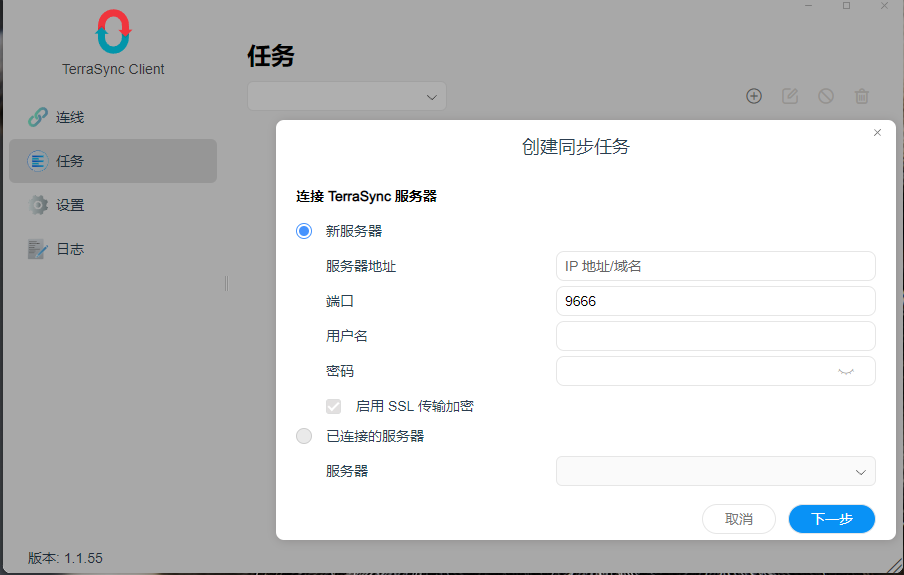Select the 任务 sidebar item
Screen dimensions: 904x575
(x=113, y=161)
